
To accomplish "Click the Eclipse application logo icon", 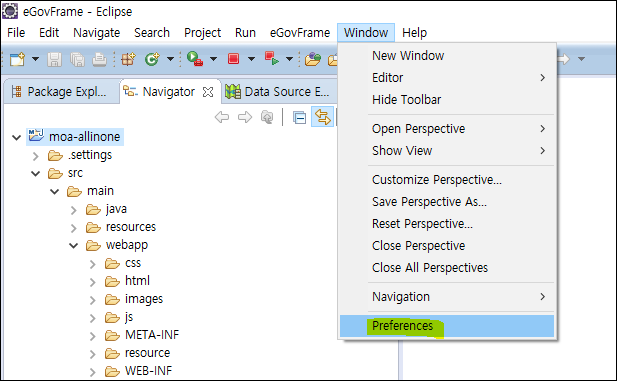I will pyautogui.click(x=10, y=11).
